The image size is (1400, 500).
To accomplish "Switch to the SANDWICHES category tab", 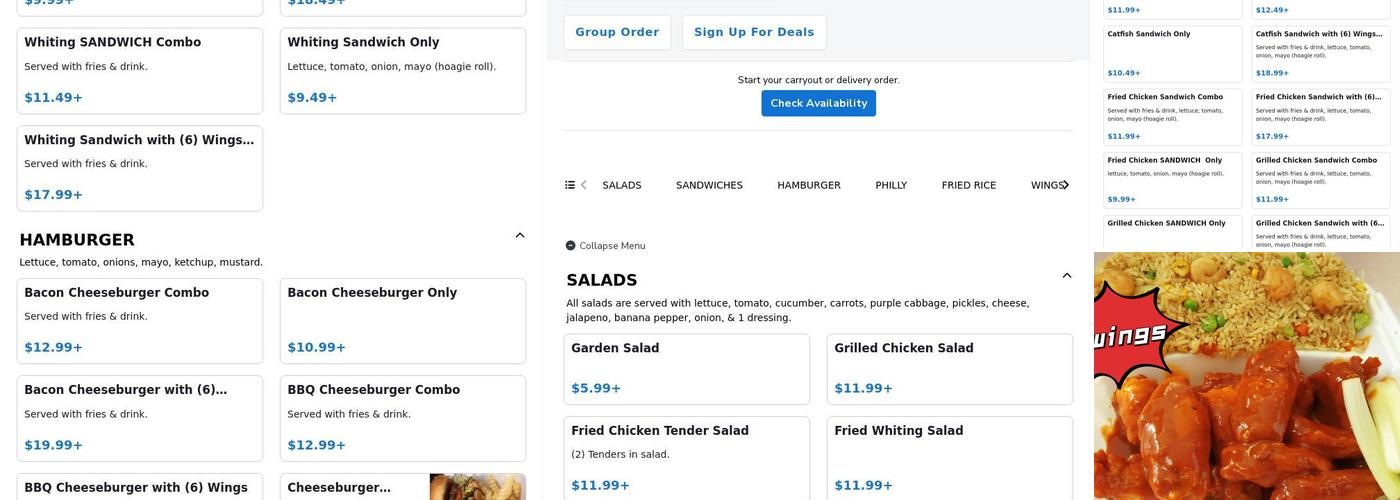I will coord(709,185).
